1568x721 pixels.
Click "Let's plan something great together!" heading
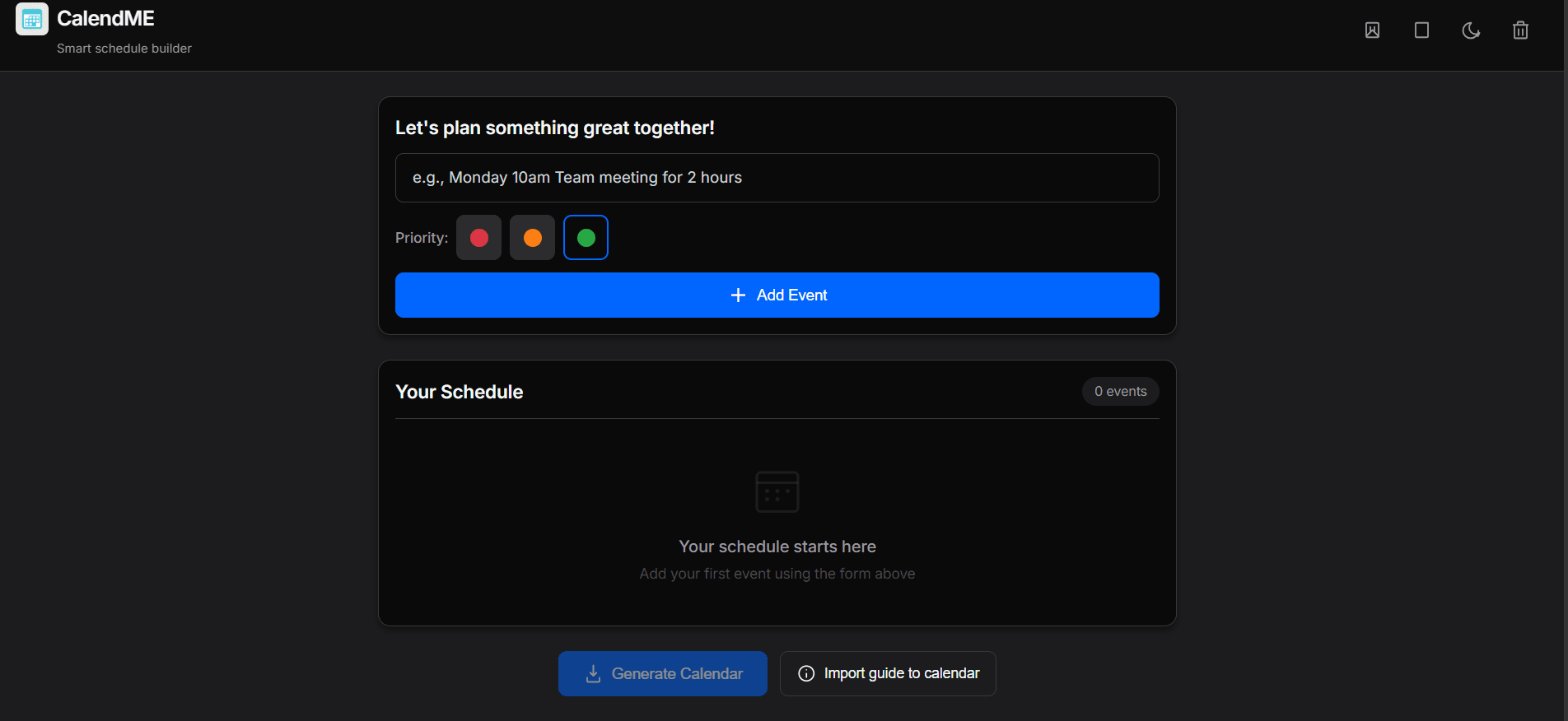tap(555, 128)
